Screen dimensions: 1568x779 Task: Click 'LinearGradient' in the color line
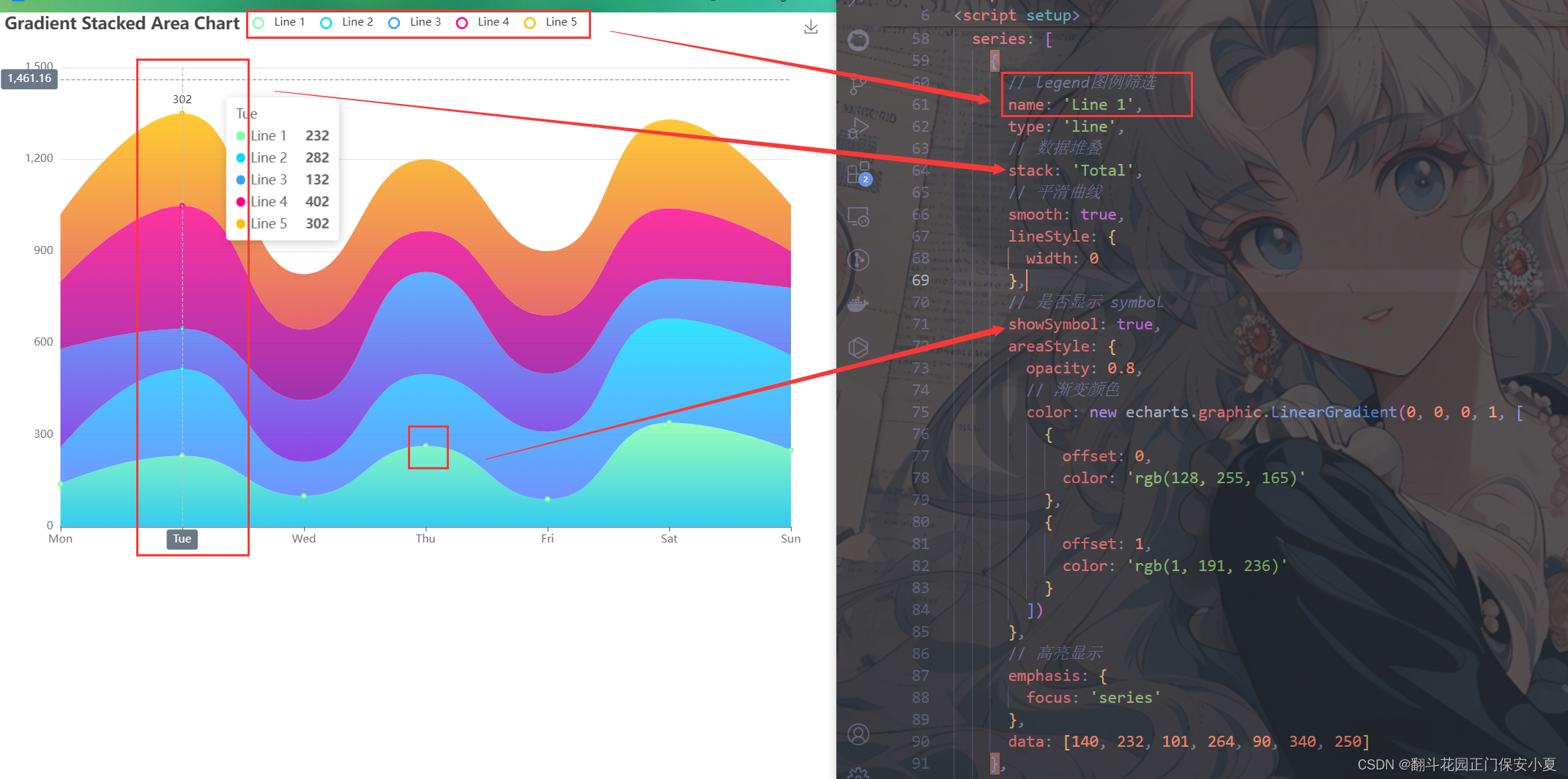[x=1333, y=412]
